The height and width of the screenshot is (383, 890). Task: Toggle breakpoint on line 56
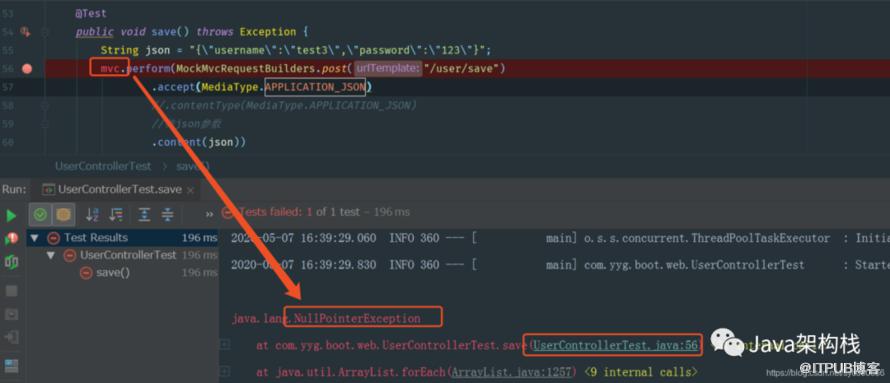27,69
